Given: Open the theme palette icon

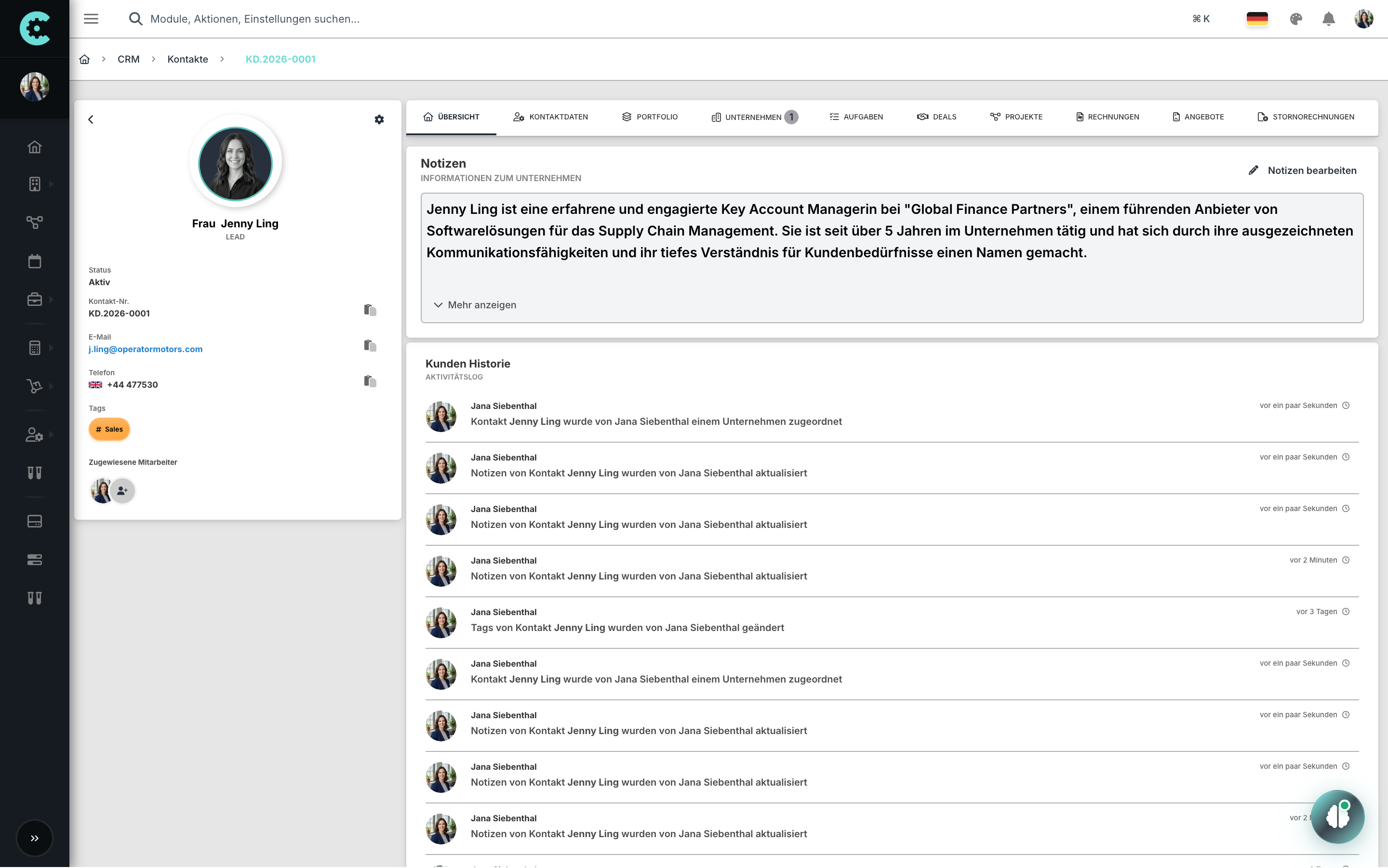Looking at the screenshot, I should pos(1296,19).
